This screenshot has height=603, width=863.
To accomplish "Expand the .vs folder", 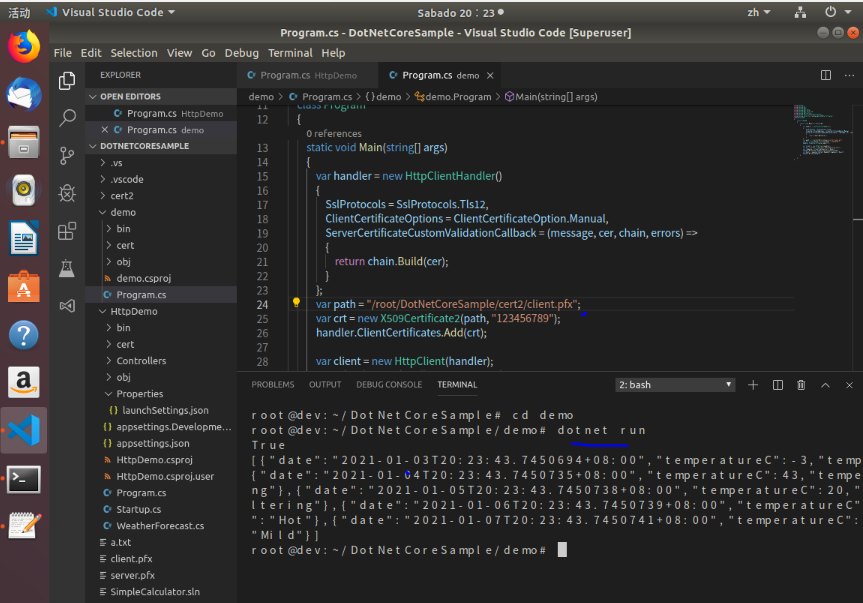I will click(x=161, y=163).
